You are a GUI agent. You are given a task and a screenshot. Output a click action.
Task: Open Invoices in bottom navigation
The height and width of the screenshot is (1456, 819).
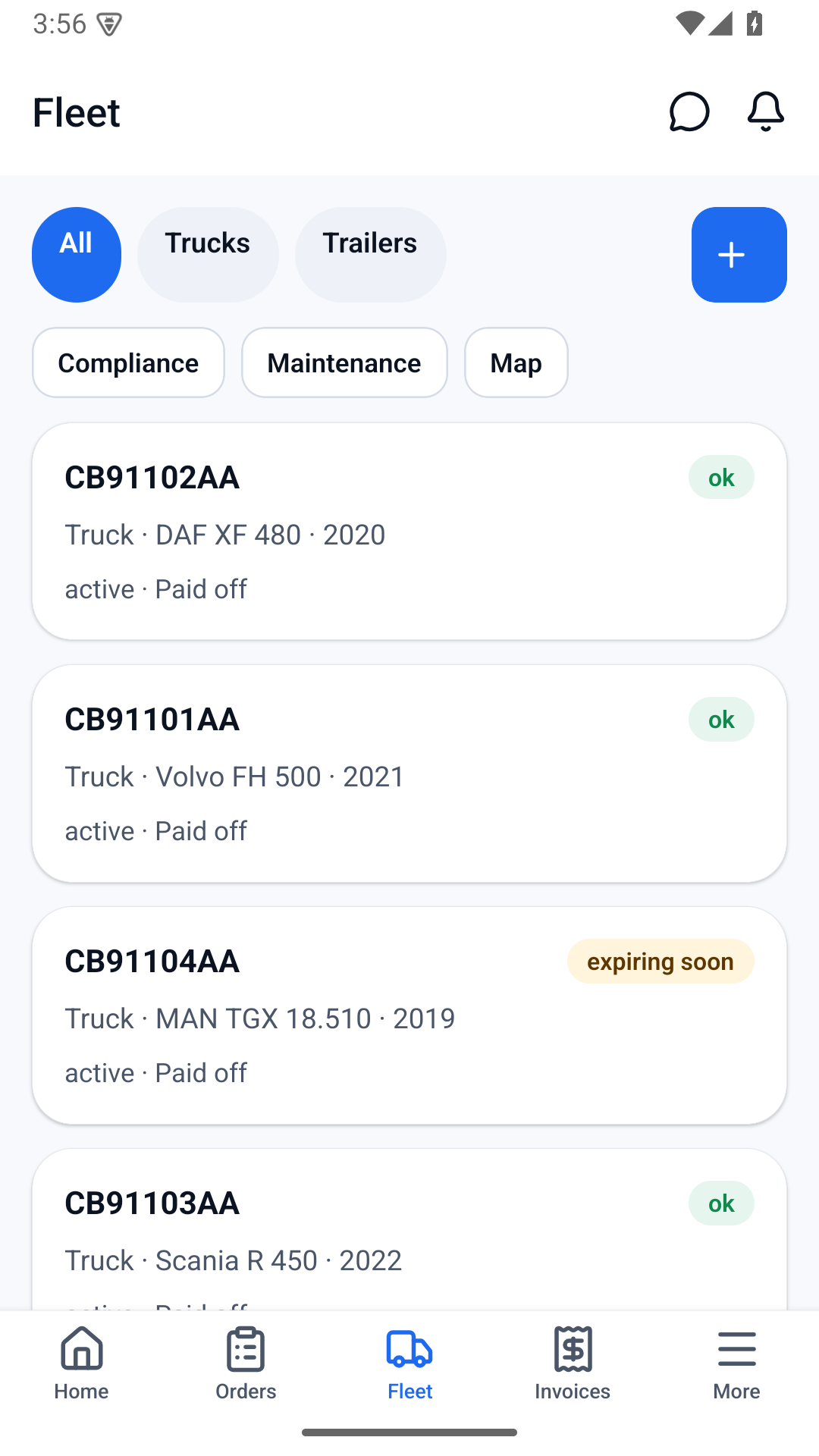coord(573,1364)
